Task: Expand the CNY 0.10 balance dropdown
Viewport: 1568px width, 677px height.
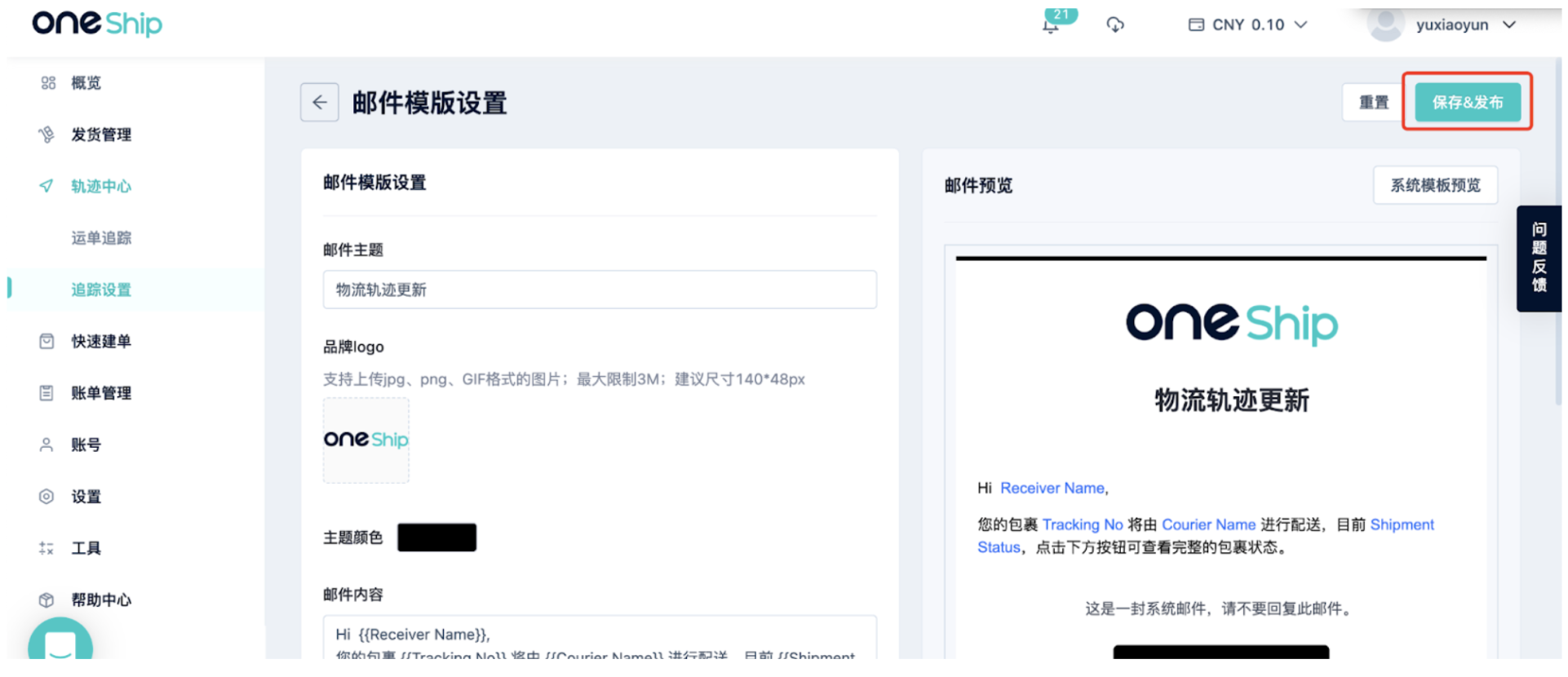Action: point(1248,25)
